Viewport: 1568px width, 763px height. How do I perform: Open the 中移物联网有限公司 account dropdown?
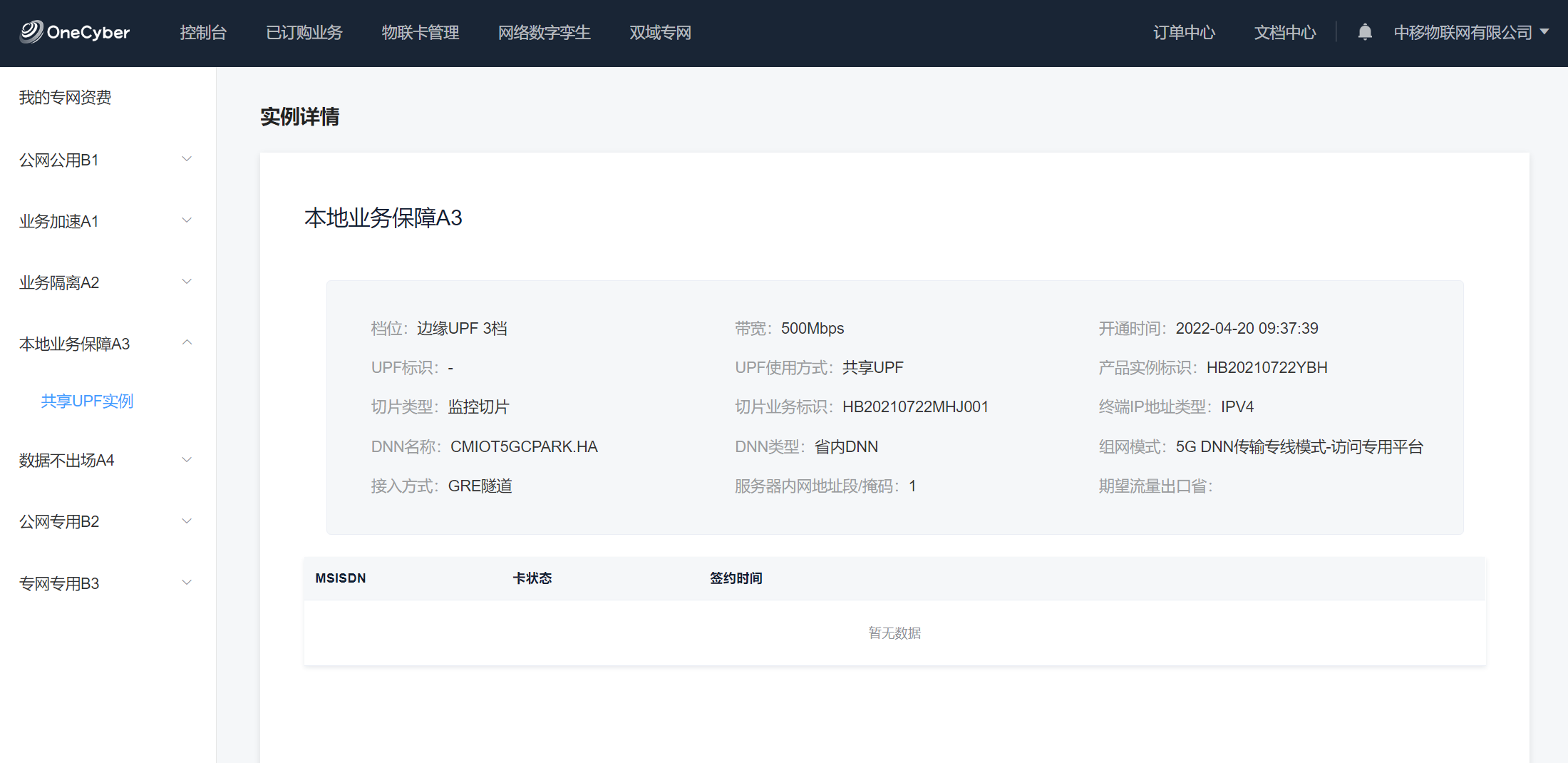coord(1470,32)
